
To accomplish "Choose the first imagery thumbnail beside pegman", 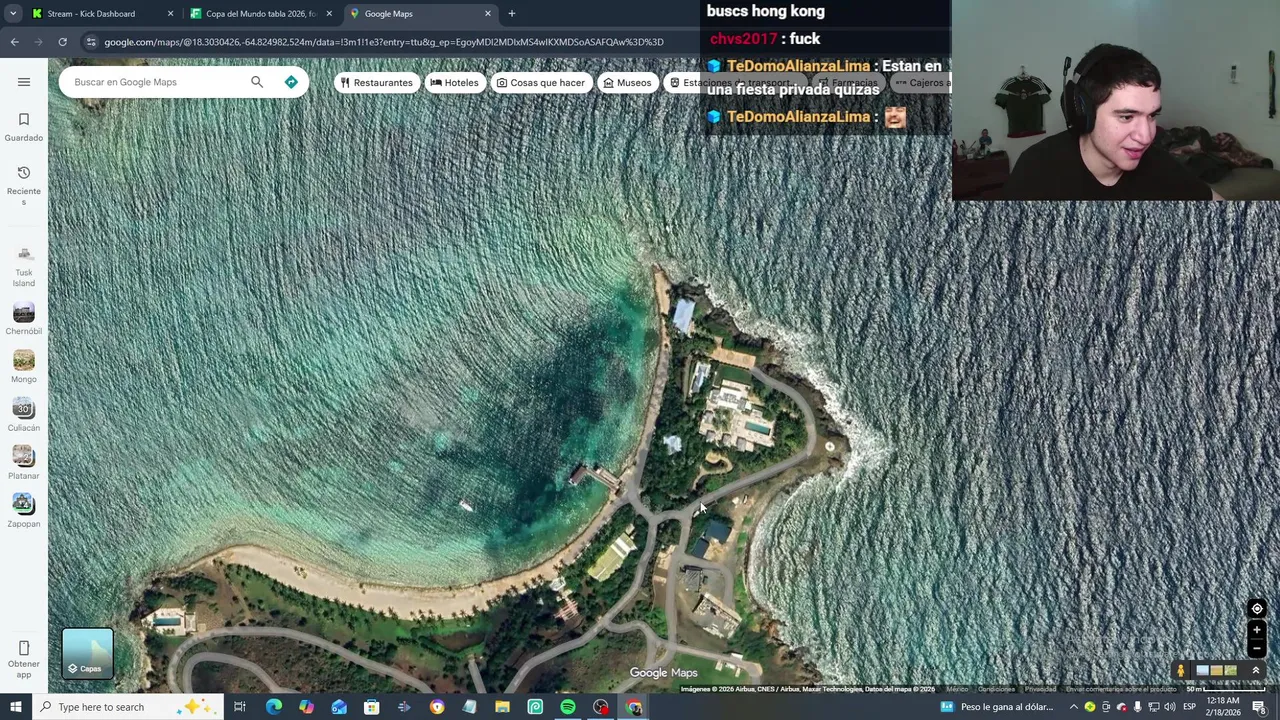I will [1202, 671].
